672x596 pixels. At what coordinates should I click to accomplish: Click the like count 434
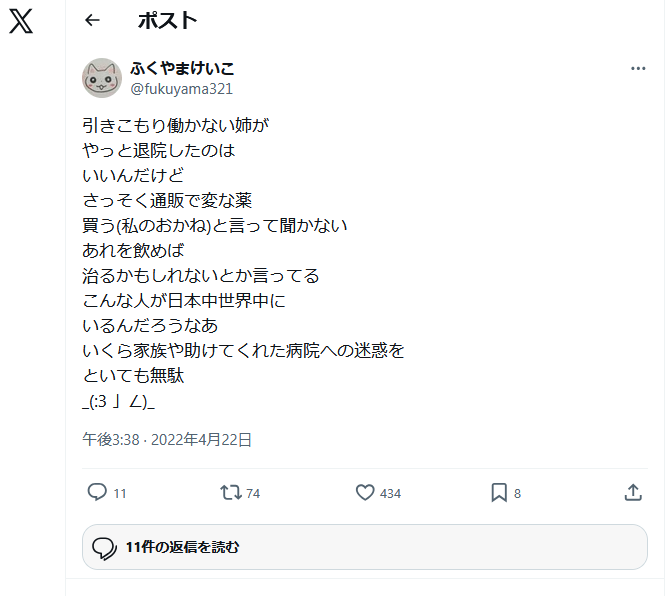click(390, 494)
